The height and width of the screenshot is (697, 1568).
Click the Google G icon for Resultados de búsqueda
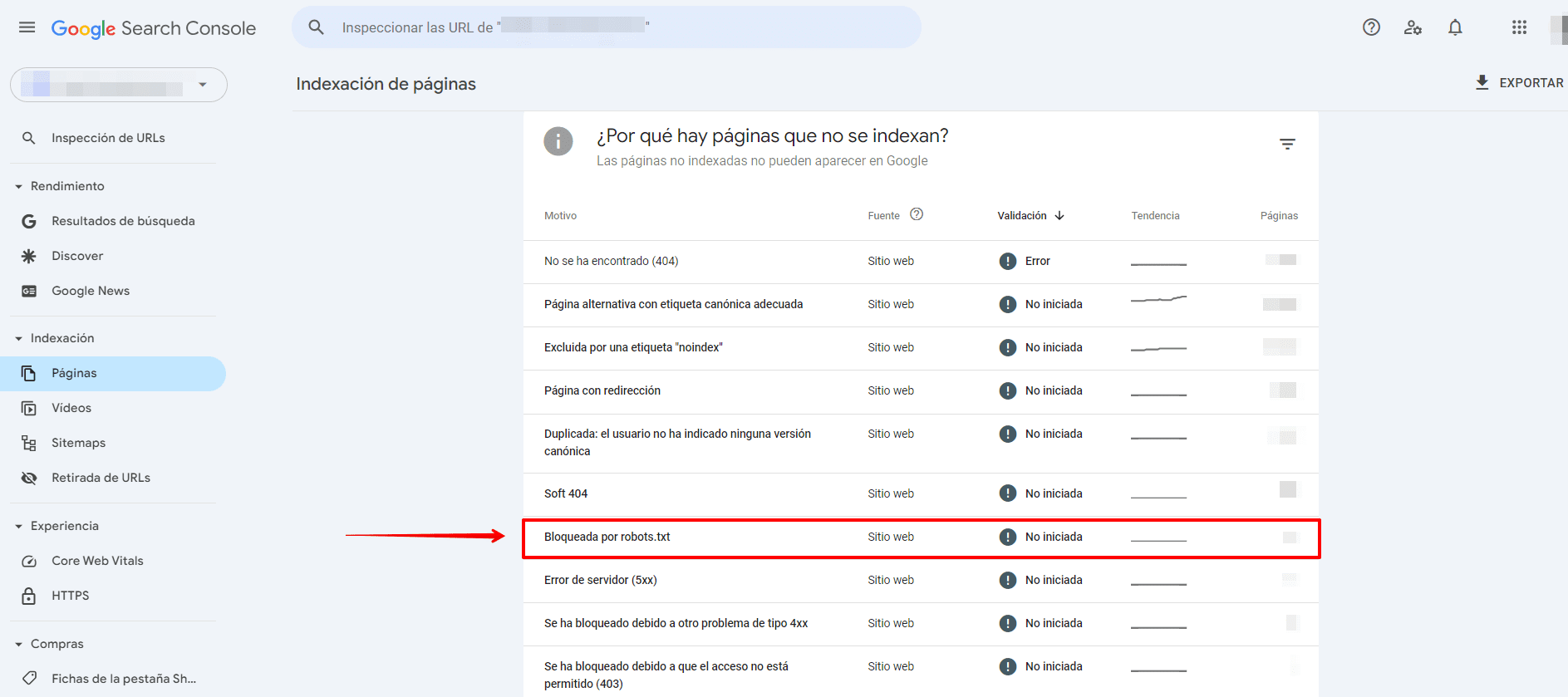28,221
